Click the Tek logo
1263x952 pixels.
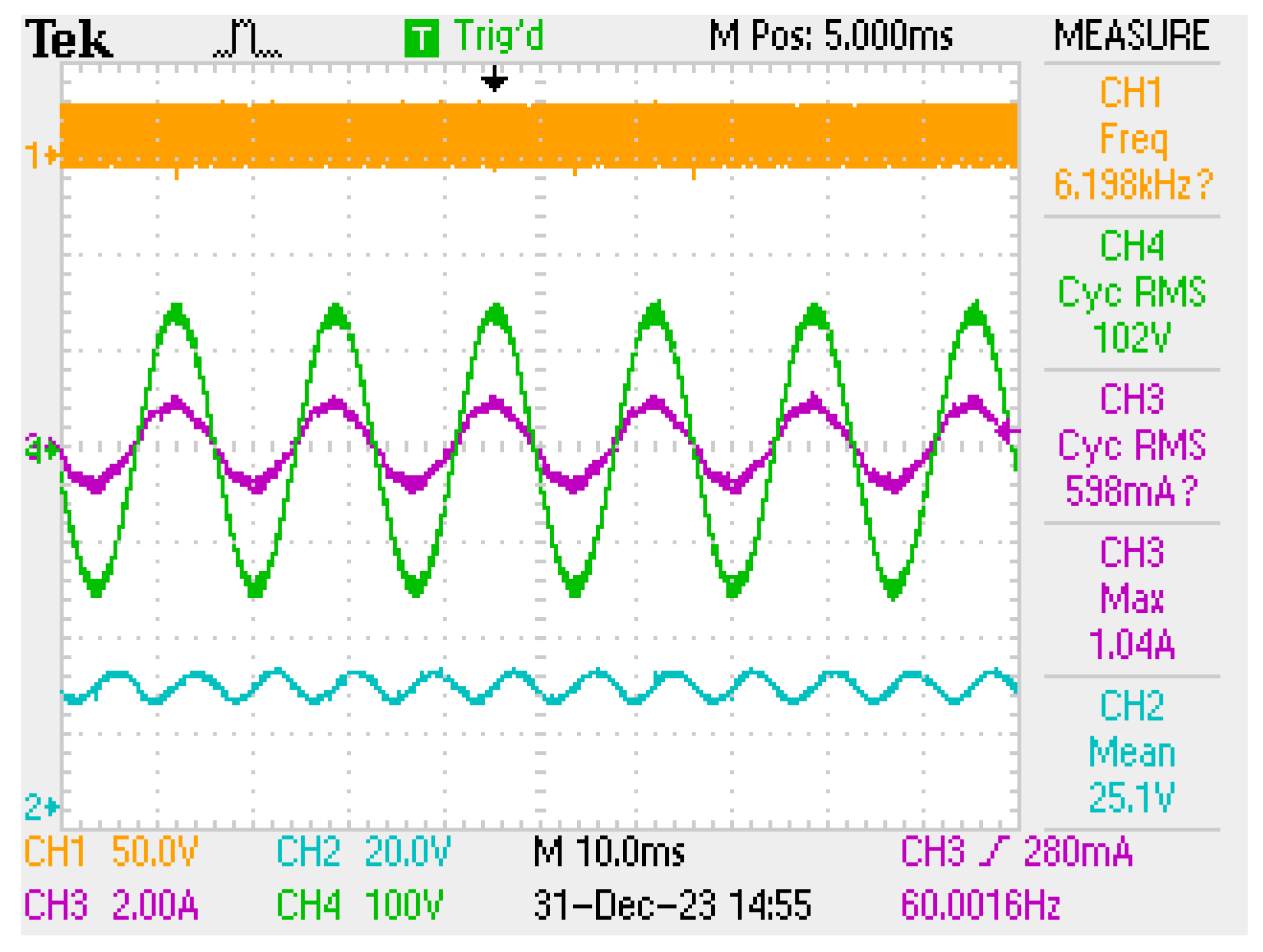68,40
